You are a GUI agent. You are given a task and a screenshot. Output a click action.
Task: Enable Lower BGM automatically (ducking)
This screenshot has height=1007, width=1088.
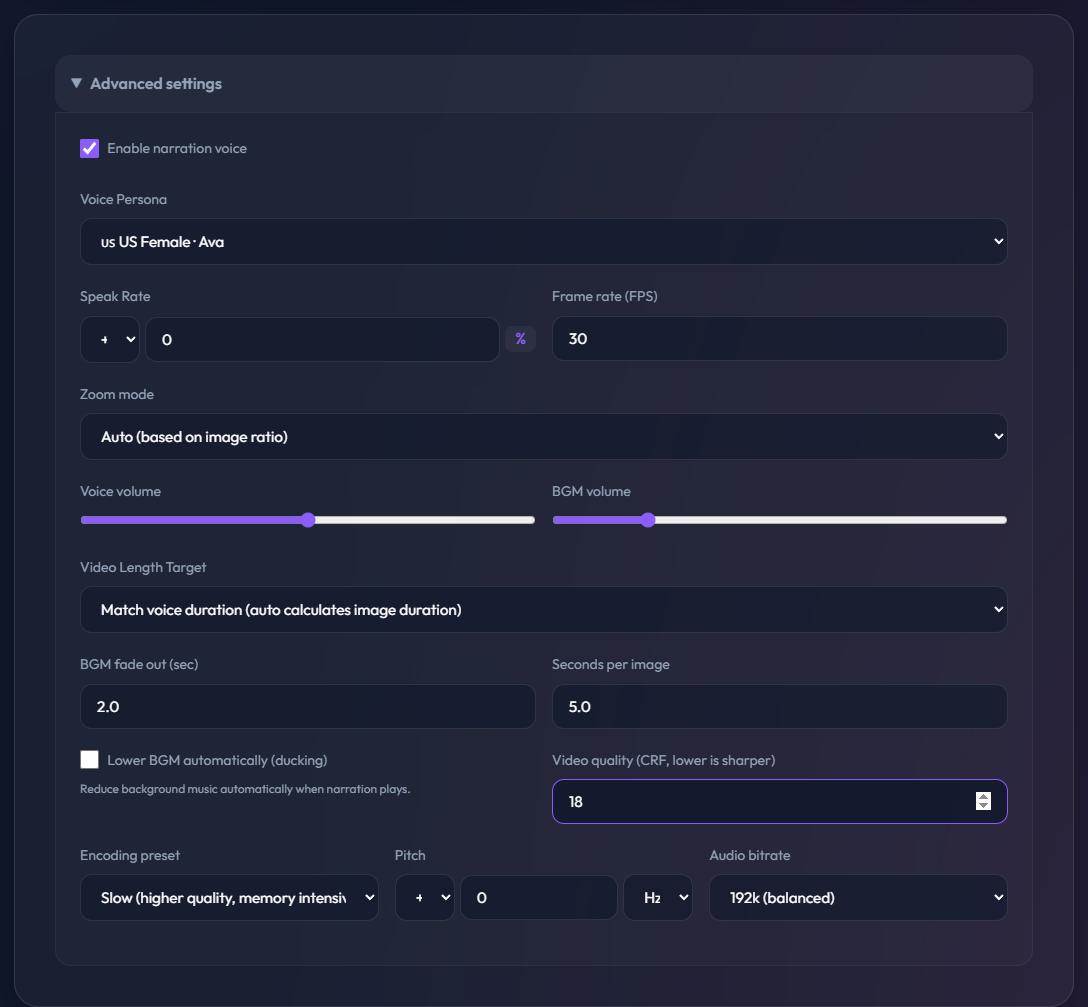point(90,759)
